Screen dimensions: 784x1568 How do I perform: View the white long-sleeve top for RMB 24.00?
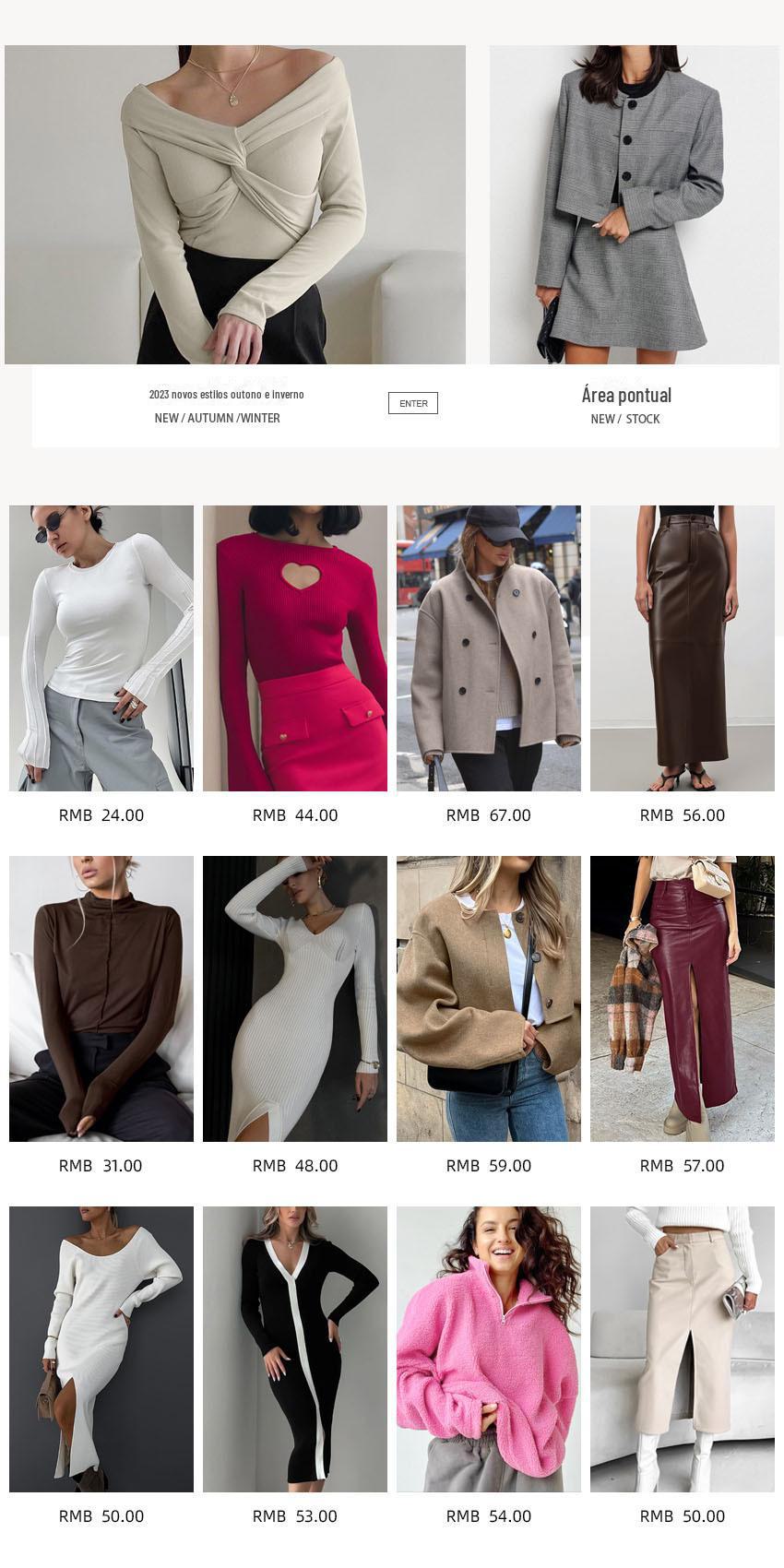tap(101, 648)
